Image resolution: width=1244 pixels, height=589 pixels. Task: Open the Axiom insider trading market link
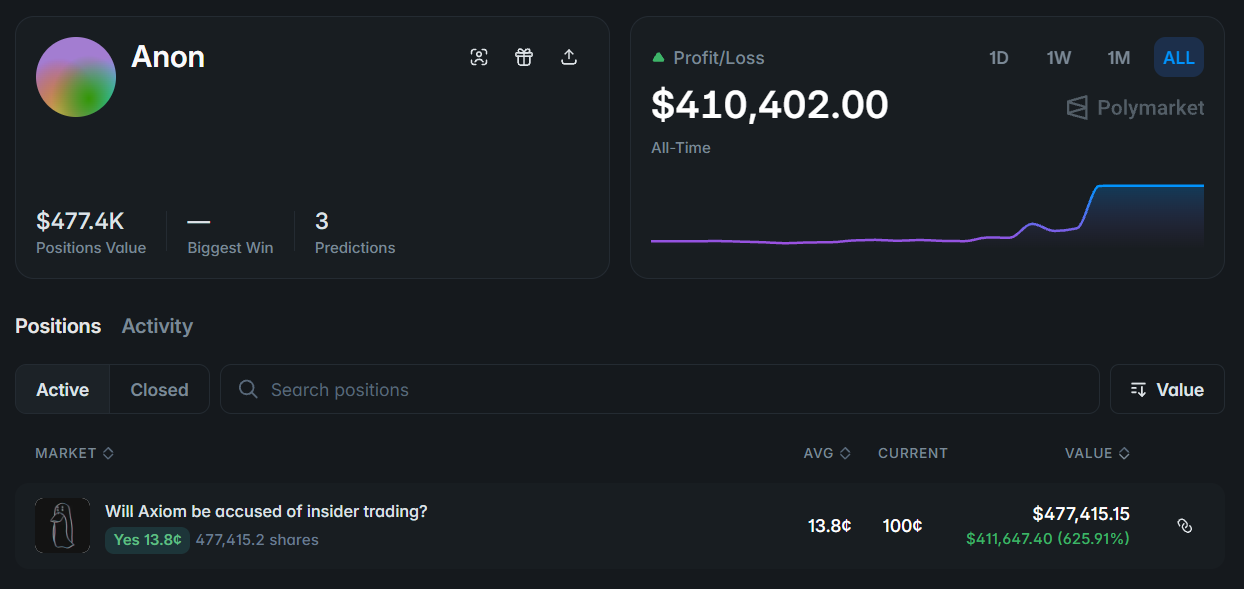[x=266, y=511]
